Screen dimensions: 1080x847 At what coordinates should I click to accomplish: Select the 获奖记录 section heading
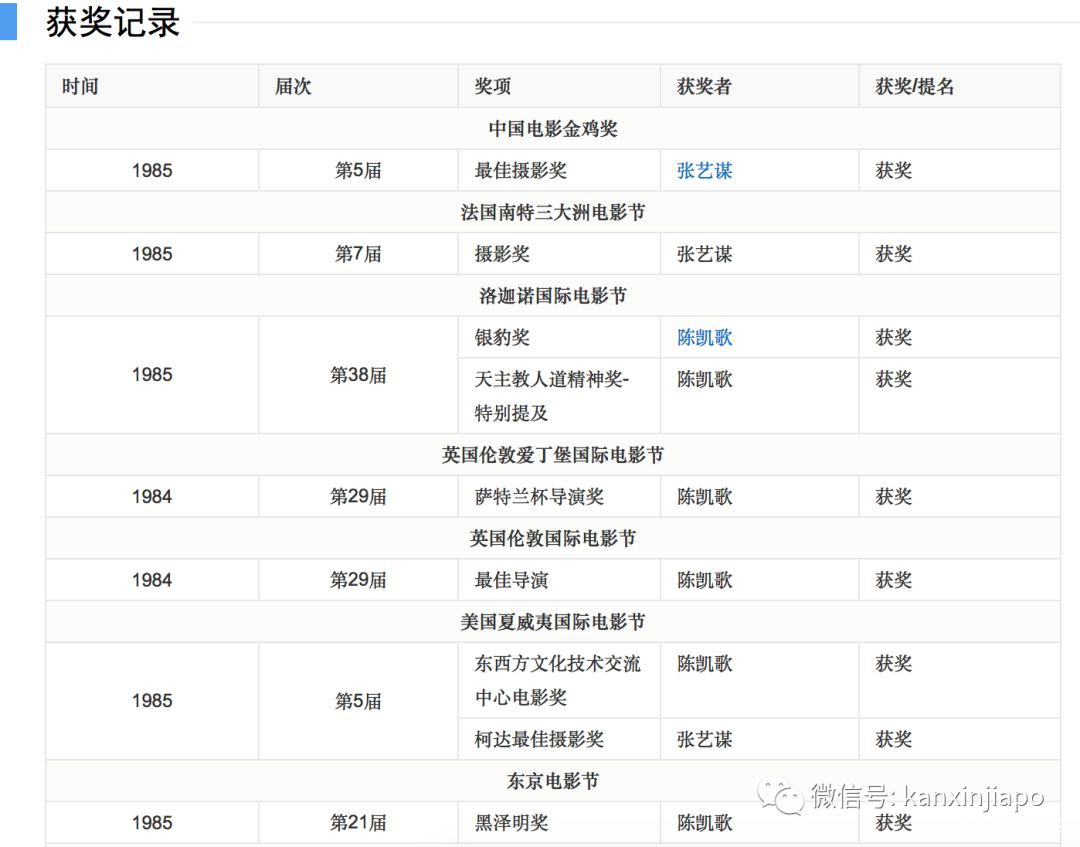point(112,22)
